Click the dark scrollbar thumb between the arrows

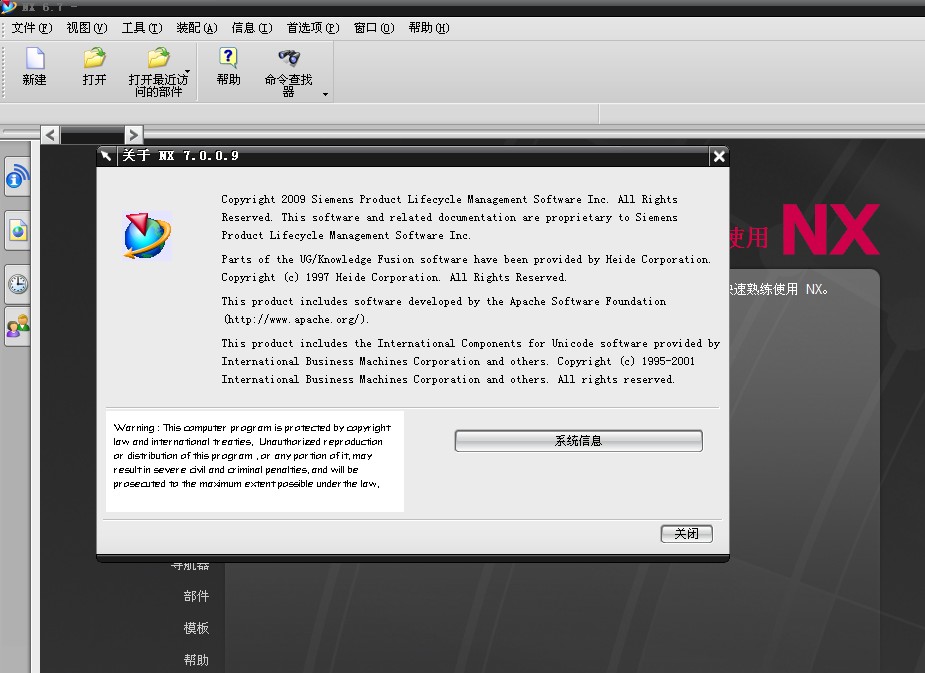click(92, 135)
